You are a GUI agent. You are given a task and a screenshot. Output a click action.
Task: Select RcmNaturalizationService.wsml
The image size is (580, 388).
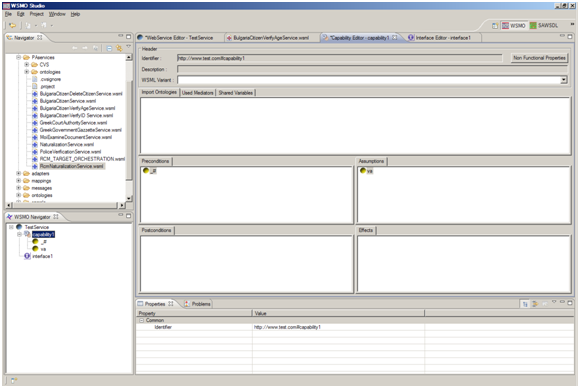71,166
